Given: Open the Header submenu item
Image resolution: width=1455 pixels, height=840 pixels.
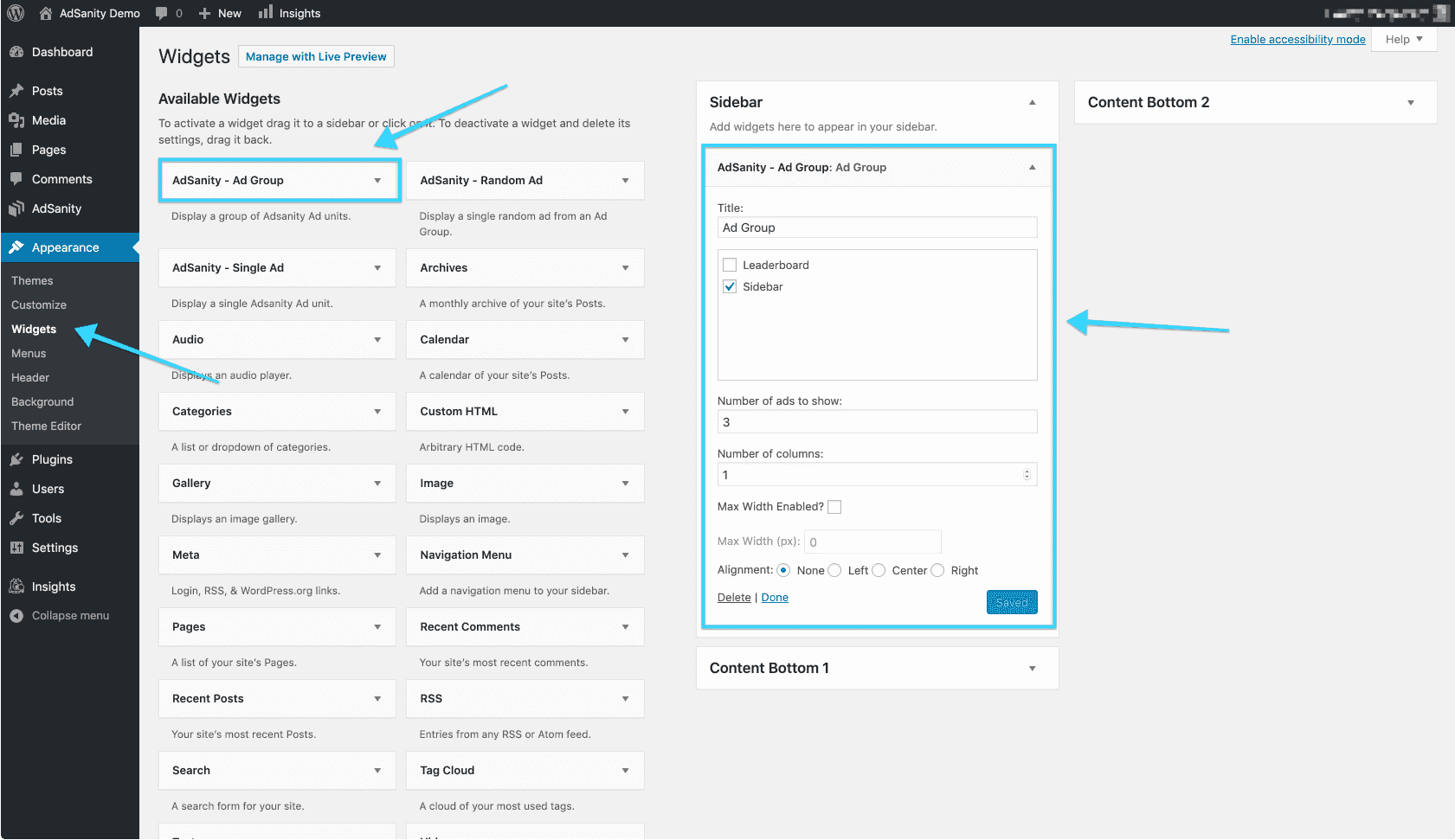Looking at the screenshot, I should pos(30,377).
